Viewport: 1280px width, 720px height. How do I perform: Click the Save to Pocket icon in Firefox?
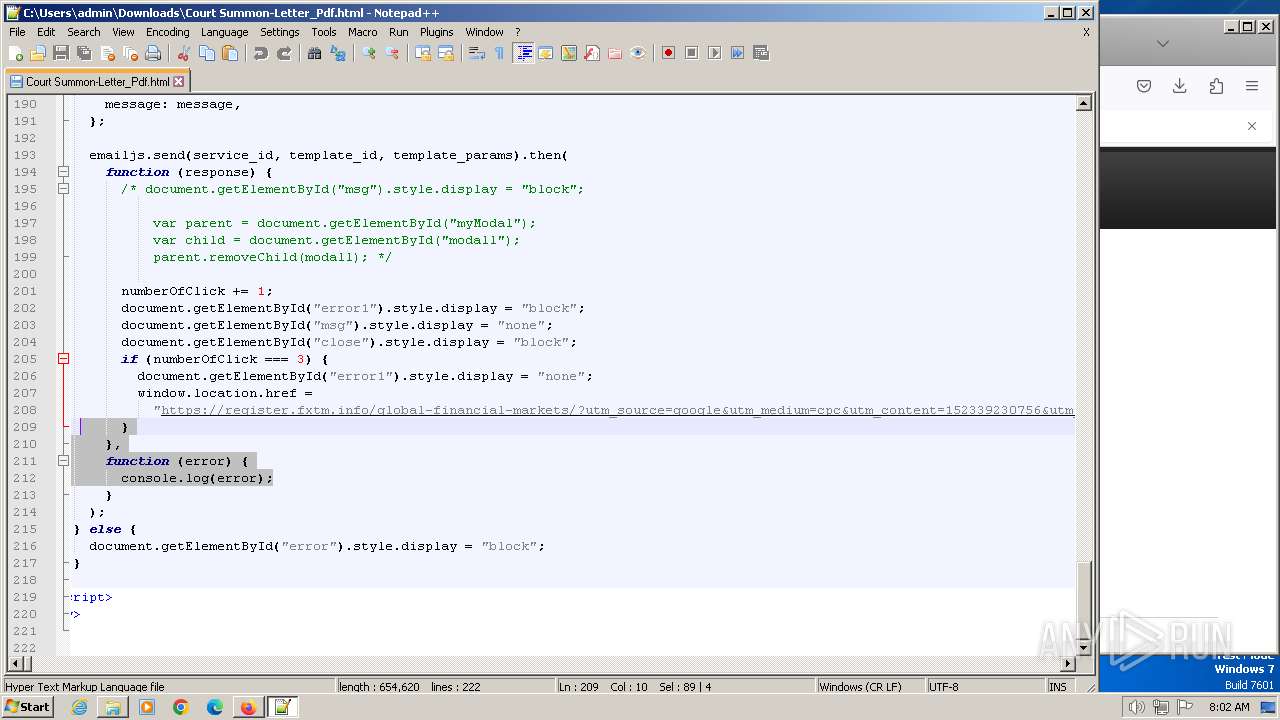(x=1144, y=86)
